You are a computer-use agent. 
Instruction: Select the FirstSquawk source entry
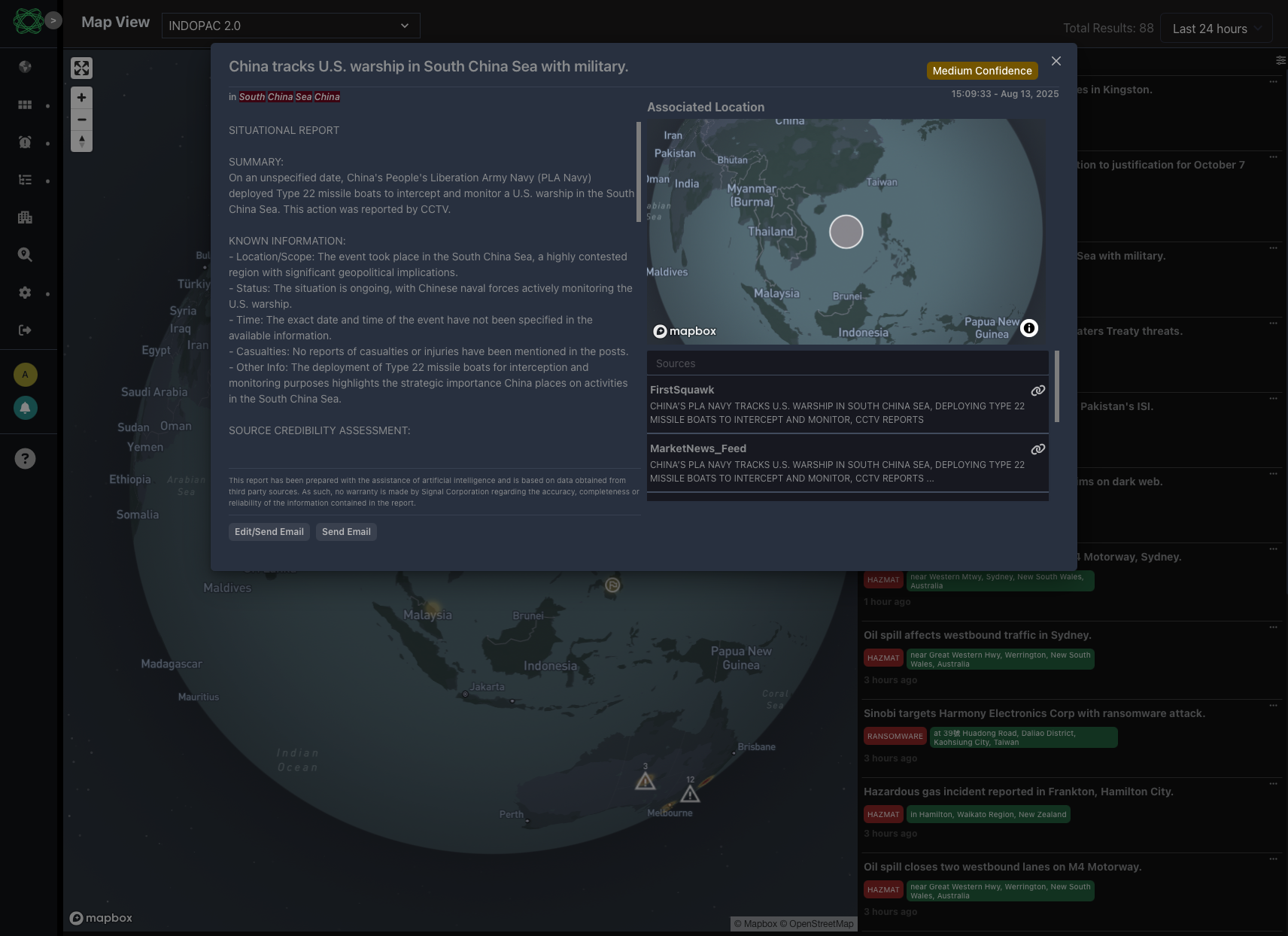848,405
